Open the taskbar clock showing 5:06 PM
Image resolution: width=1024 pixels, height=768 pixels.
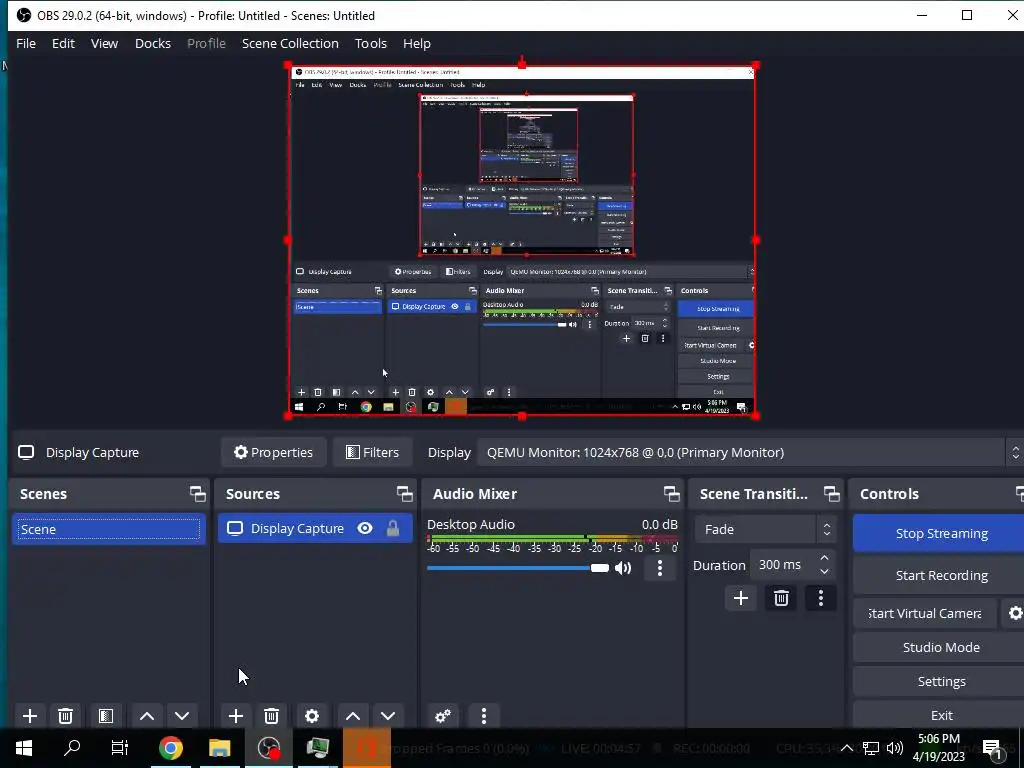[x=938, y=748]
